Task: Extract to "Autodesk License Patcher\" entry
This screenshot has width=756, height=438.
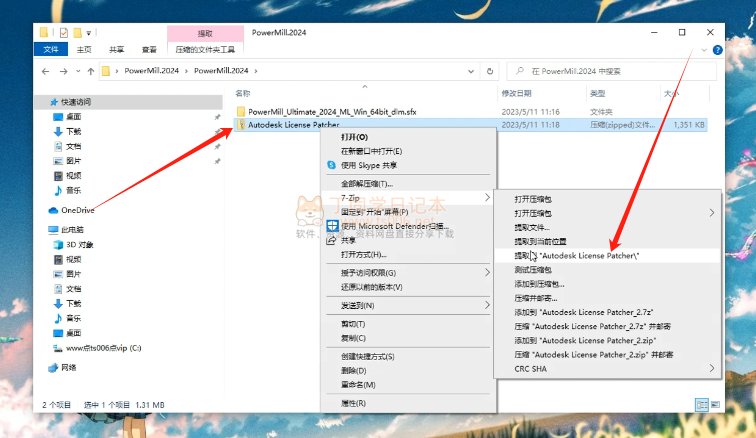Action: 608,256
